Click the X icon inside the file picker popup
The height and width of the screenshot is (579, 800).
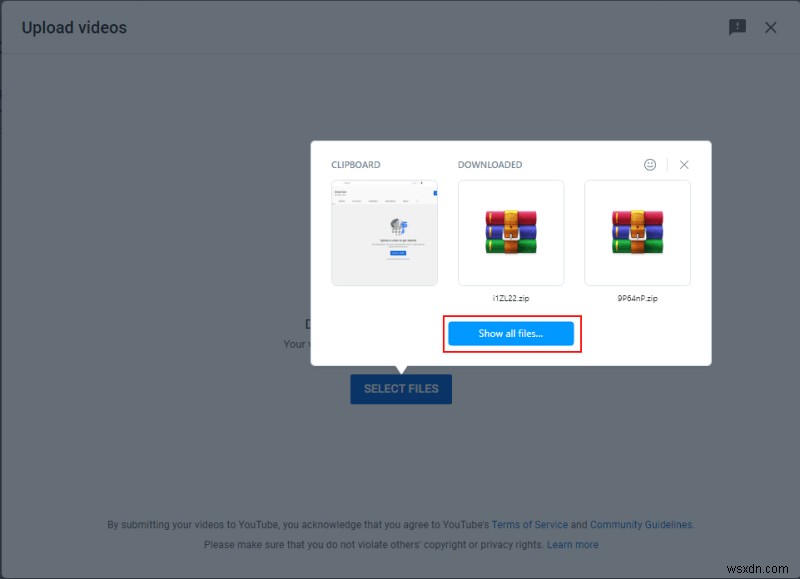pos(684,164)
